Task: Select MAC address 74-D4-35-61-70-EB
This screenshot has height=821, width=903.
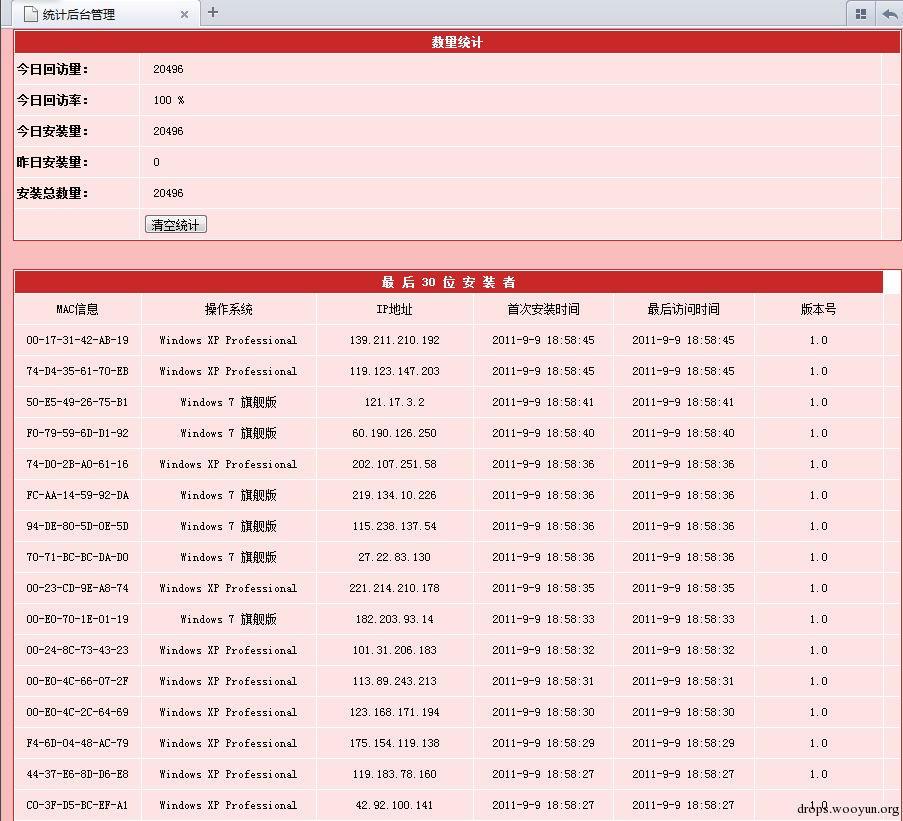Action: pyautogui.click(x=78, y=371)
